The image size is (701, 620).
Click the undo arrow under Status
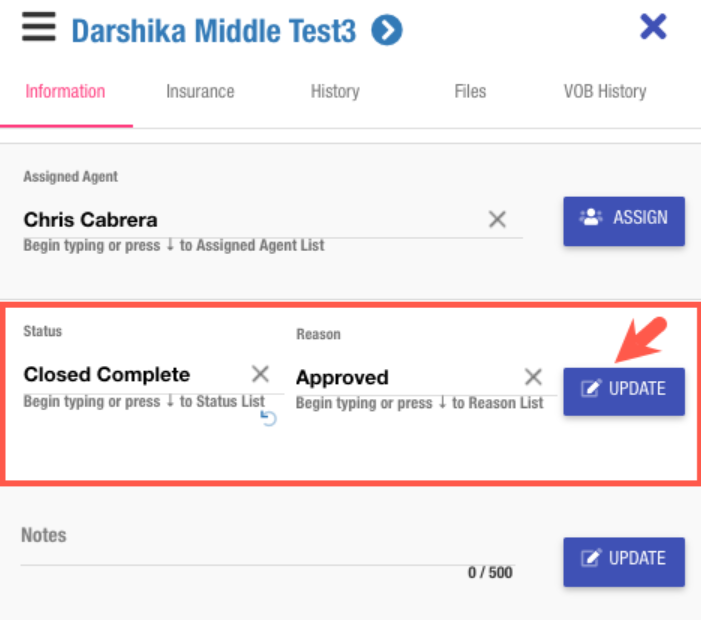(268, 419)
